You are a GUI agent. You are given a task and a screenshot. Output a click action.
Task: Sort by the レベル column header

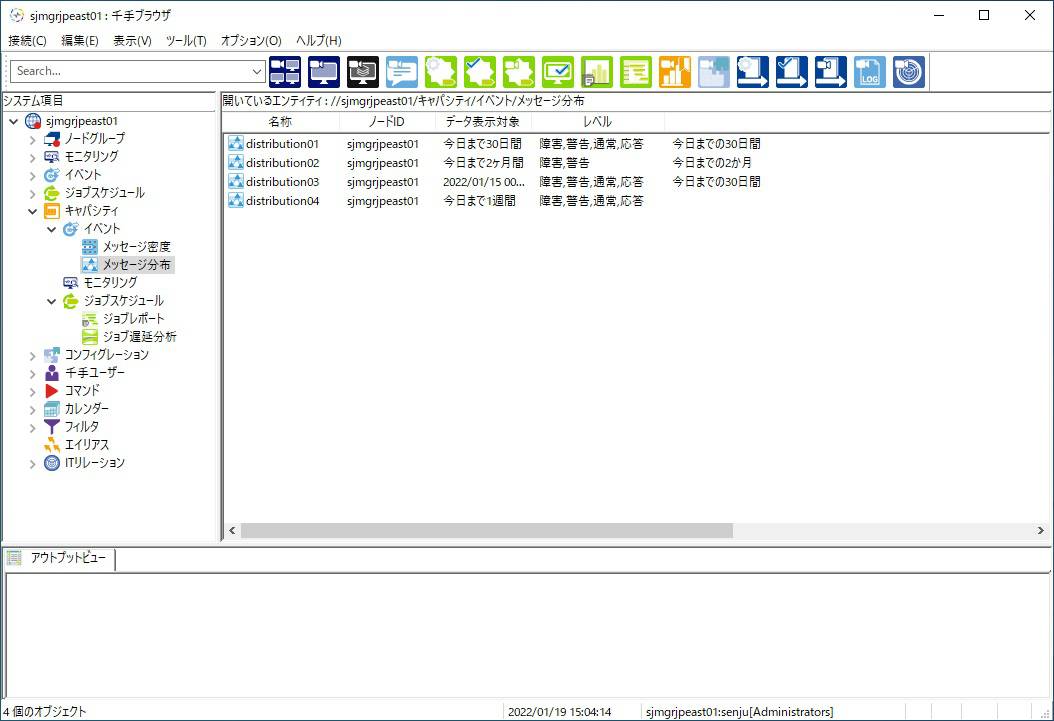(598, 122)
